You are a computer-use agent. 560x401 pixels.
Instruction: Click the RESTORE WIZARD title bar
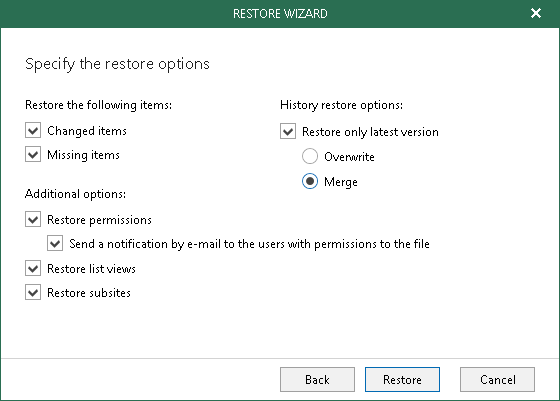280,14
